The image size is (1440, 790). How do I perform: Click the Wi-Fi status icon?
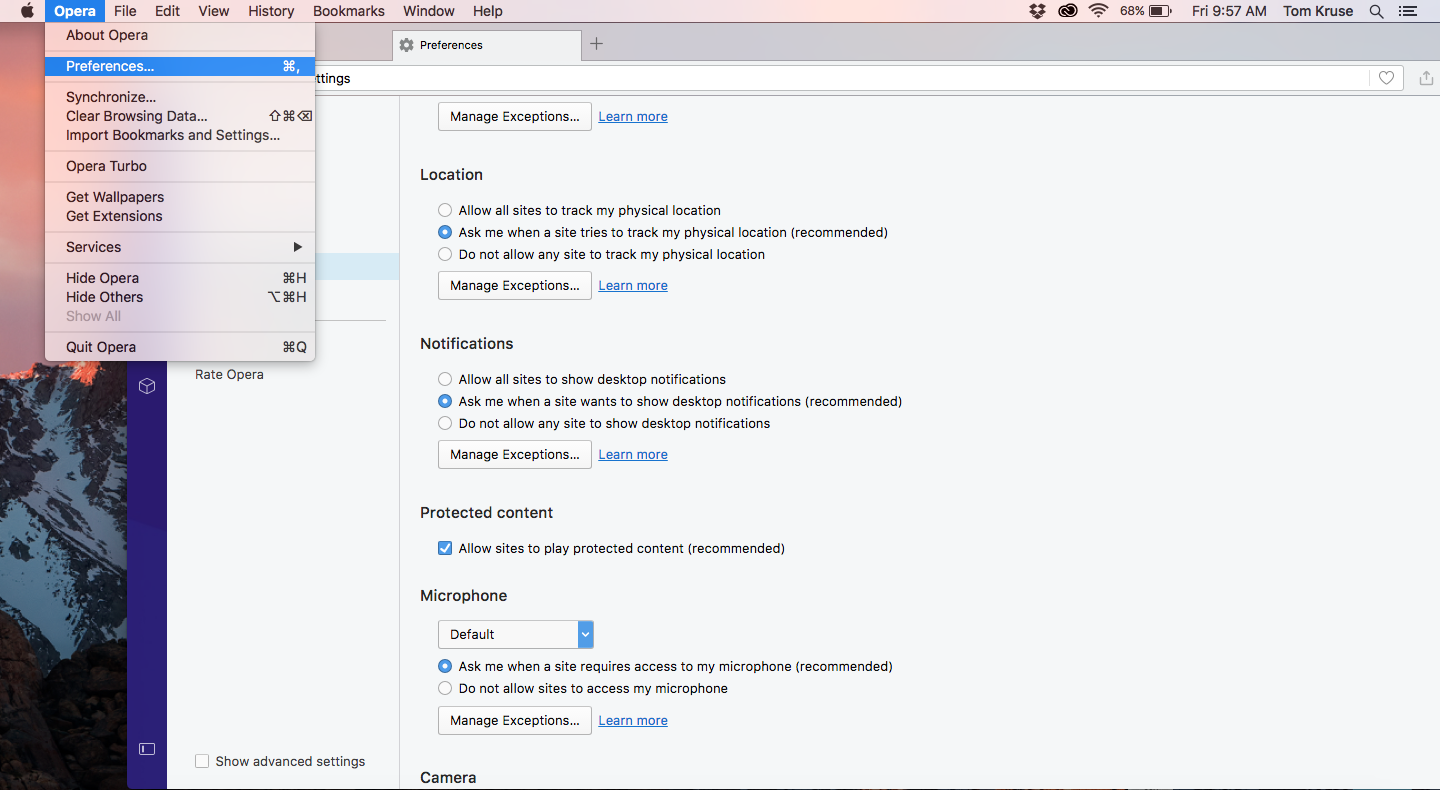click(x=1098, y=11)
